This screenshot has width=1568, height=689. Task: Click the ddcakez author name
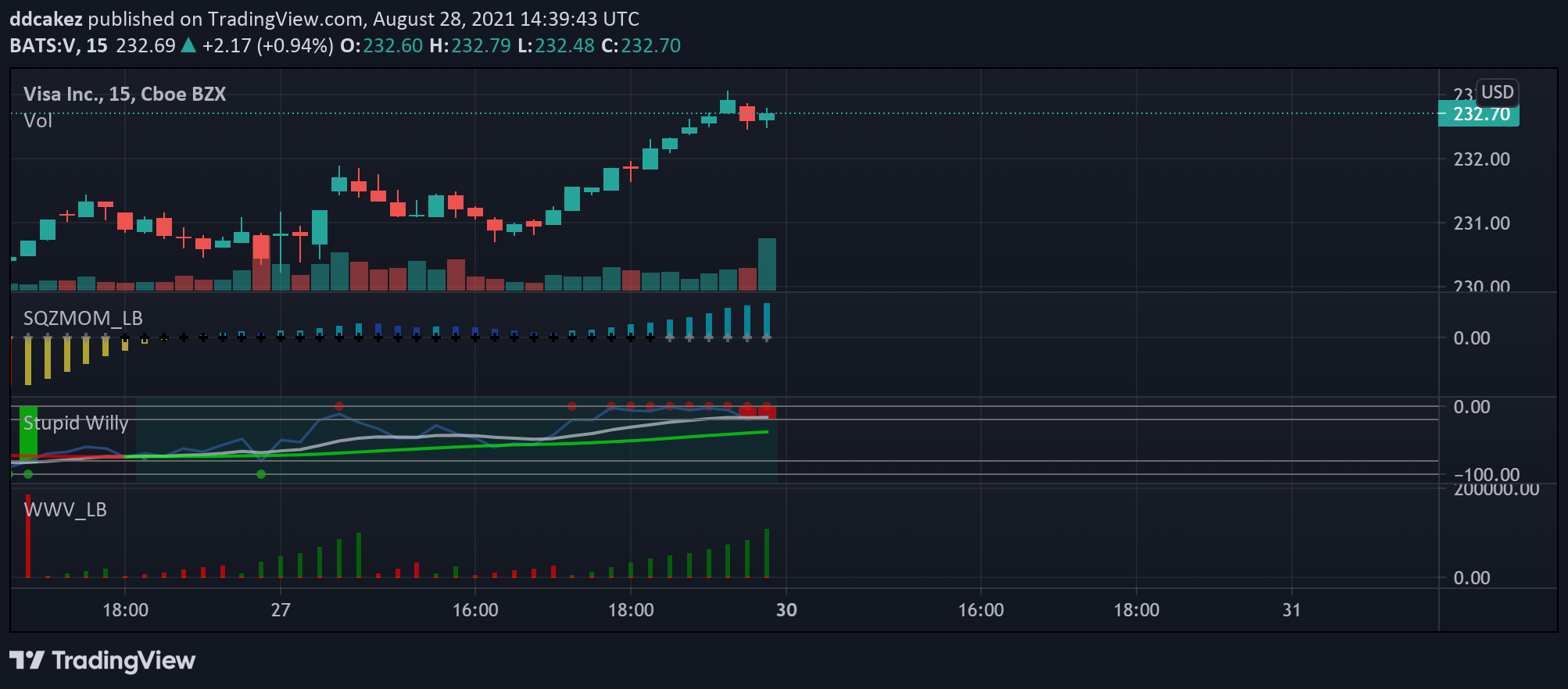coord(46,19)
